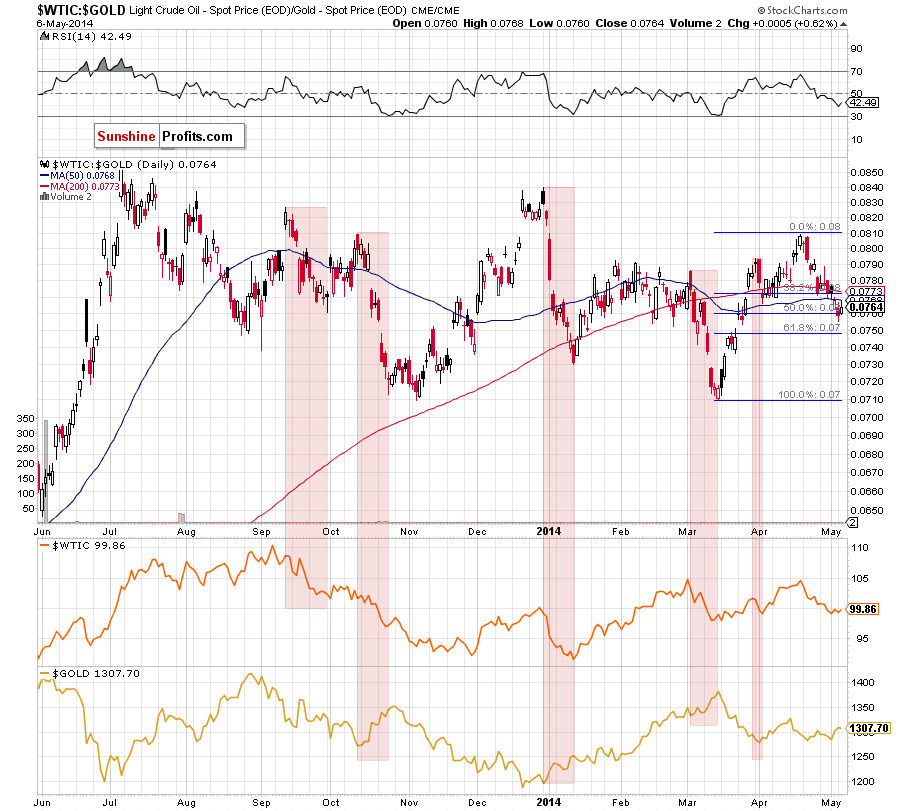Click the High 0.0768 header value
The image size is (900, 811).
pyautogui.click(x=494, y=24)
